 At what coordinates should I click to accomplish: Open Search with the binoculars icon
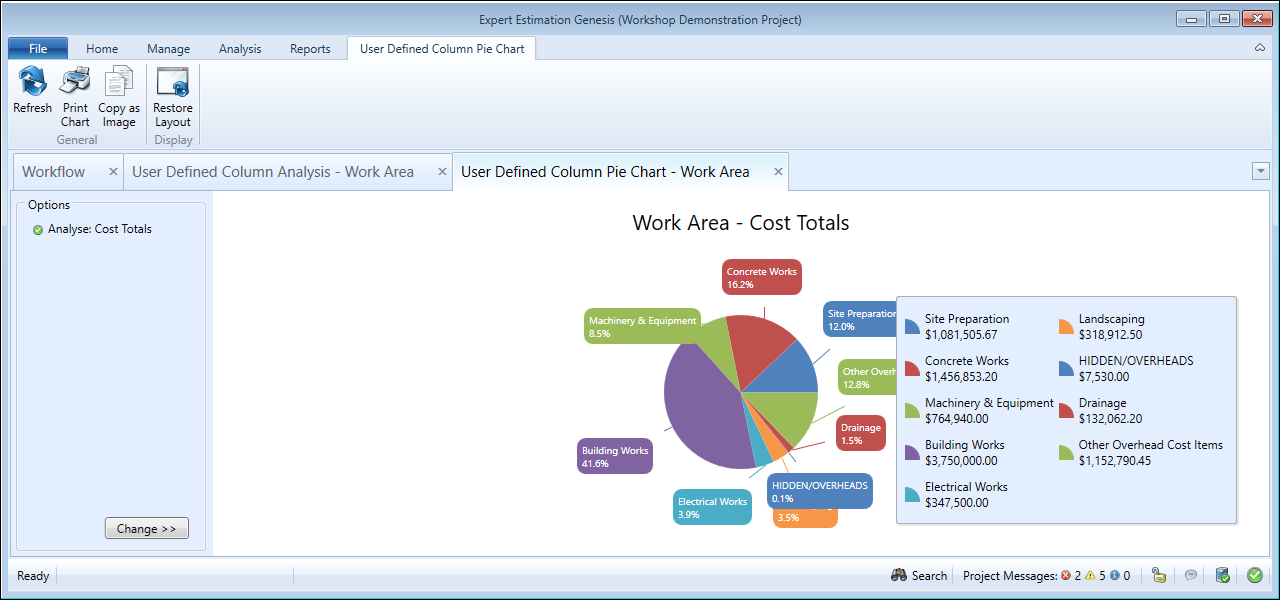(899, 575)
